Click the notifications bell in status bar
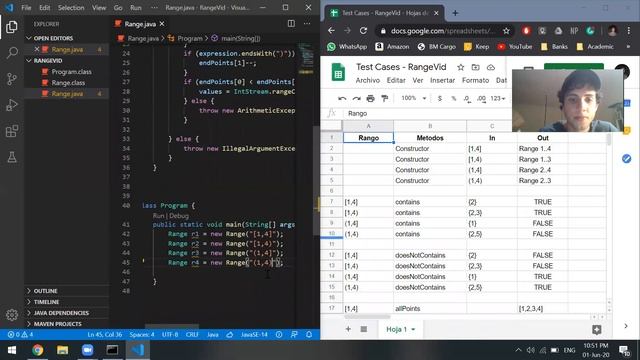Image resolution: width=640 pixels, height=360 pixels. pyautogui.click(x=309, y=335)
